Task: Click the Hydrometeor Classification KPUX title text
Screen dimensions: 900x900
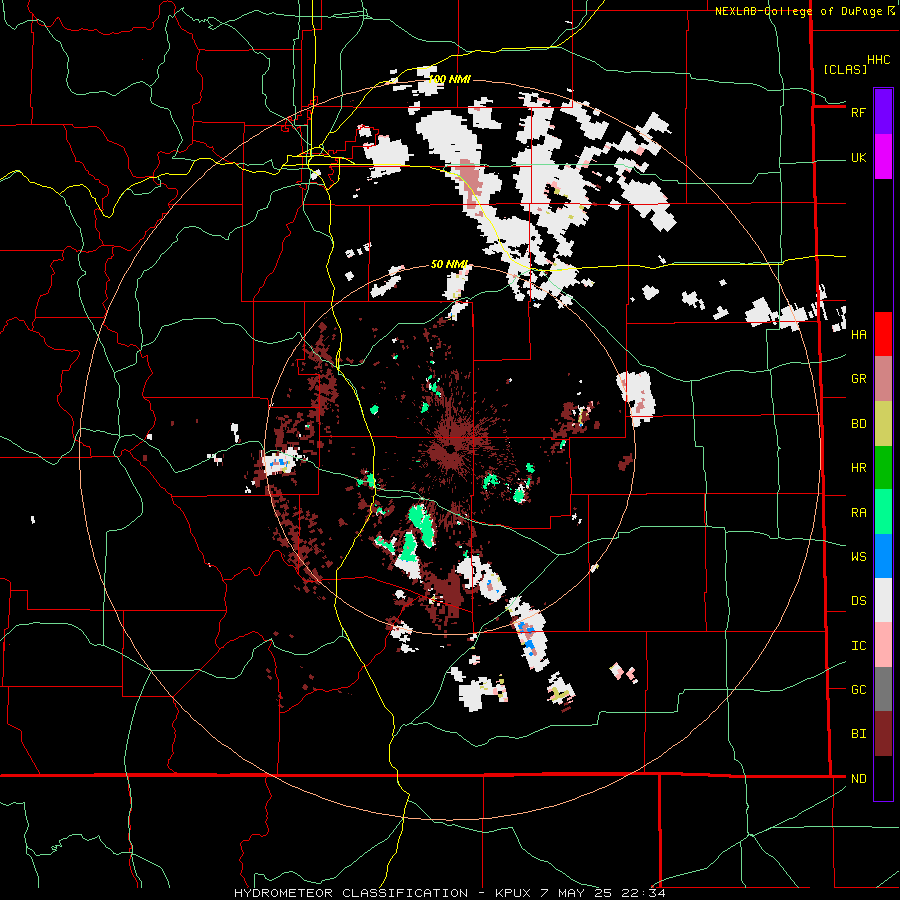Action: [x=450, y=893]
